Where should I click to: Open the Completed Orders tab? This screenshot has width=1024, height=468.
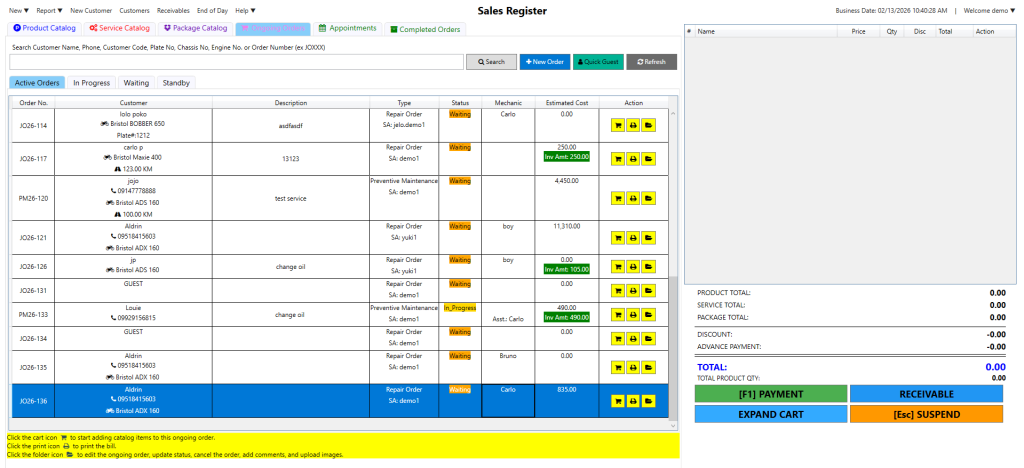point(425,29)
